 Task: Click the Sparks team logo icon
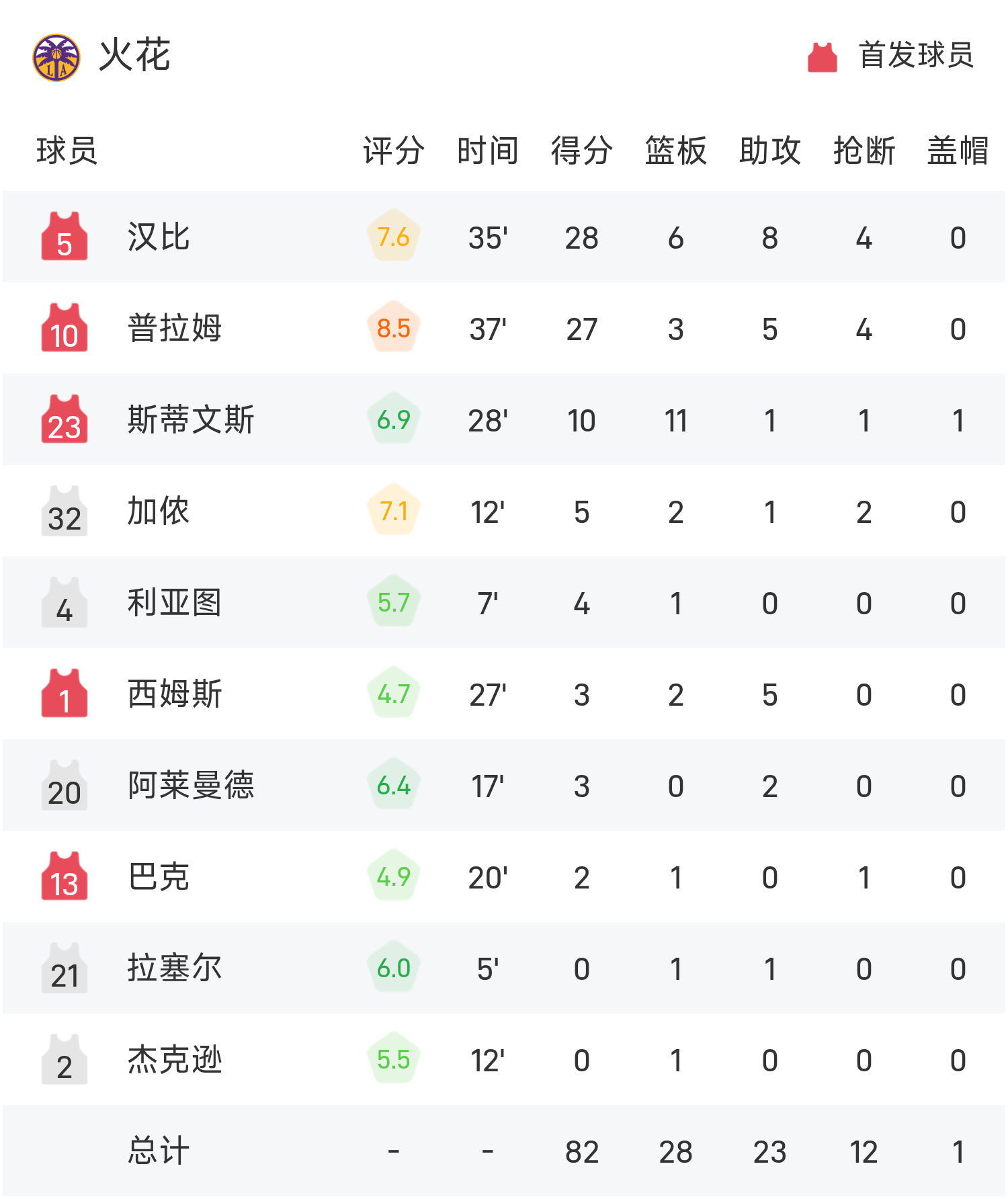pos(56,58)
